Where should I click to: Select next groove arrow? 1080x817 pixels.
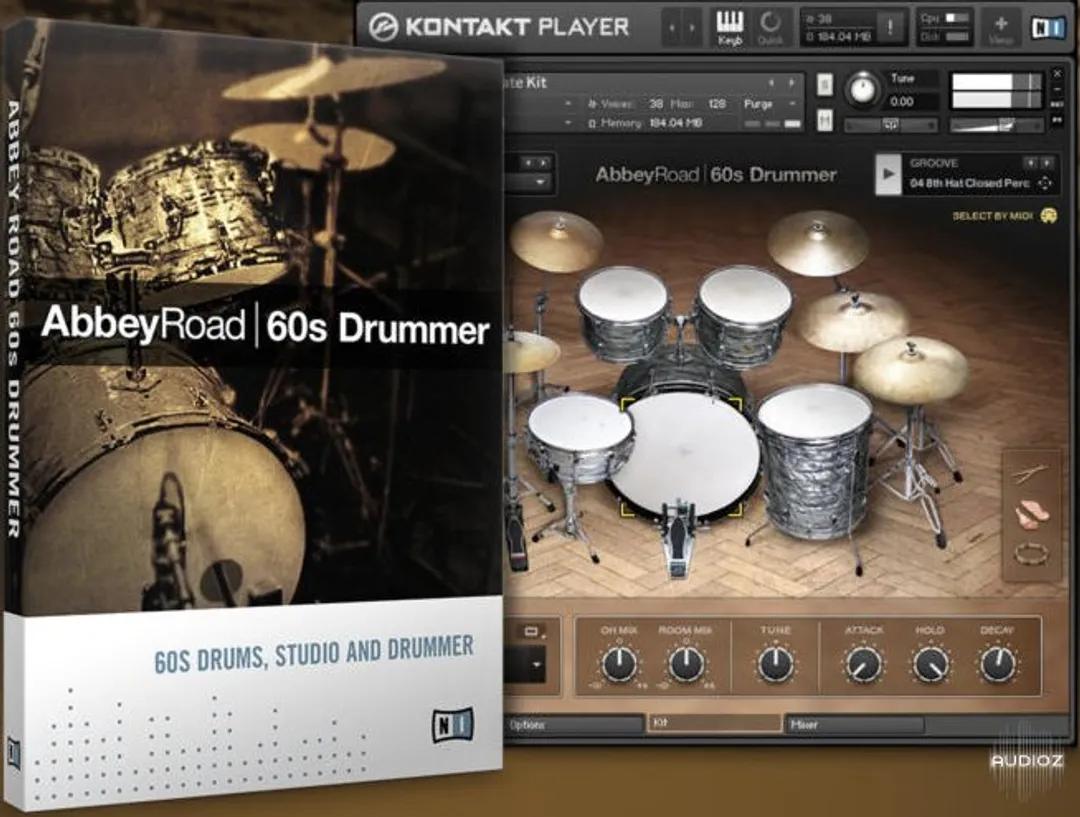click(1047, 163)
